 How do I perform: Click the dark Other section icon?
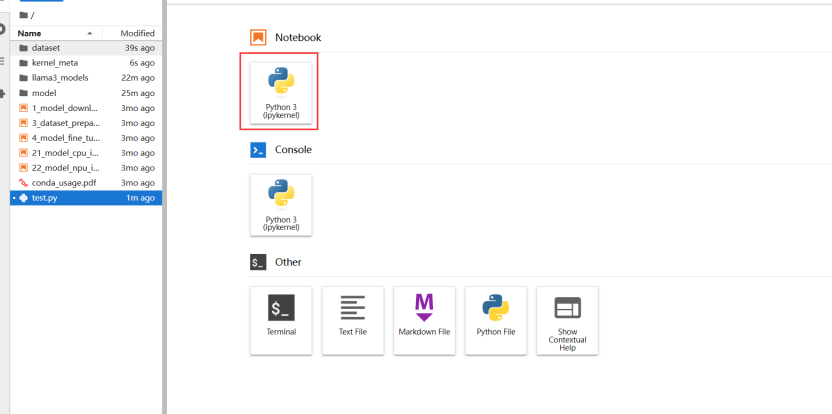point(258,262)
